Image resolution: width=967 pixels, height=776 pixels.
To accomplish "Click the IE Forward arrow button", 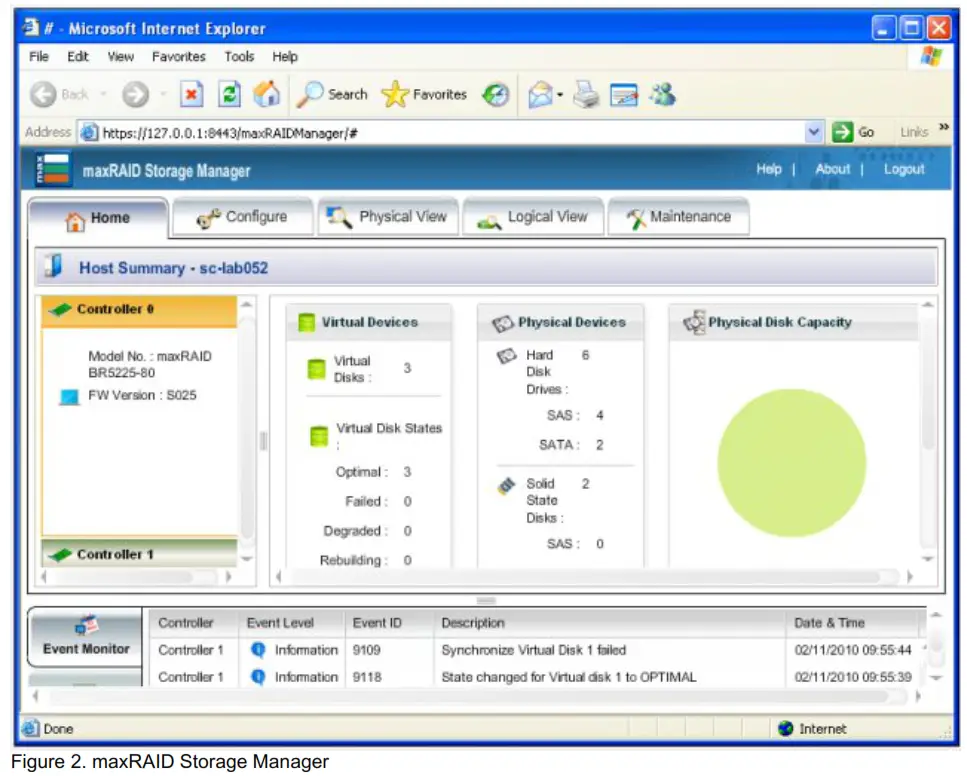I will [x=135, y=95].
